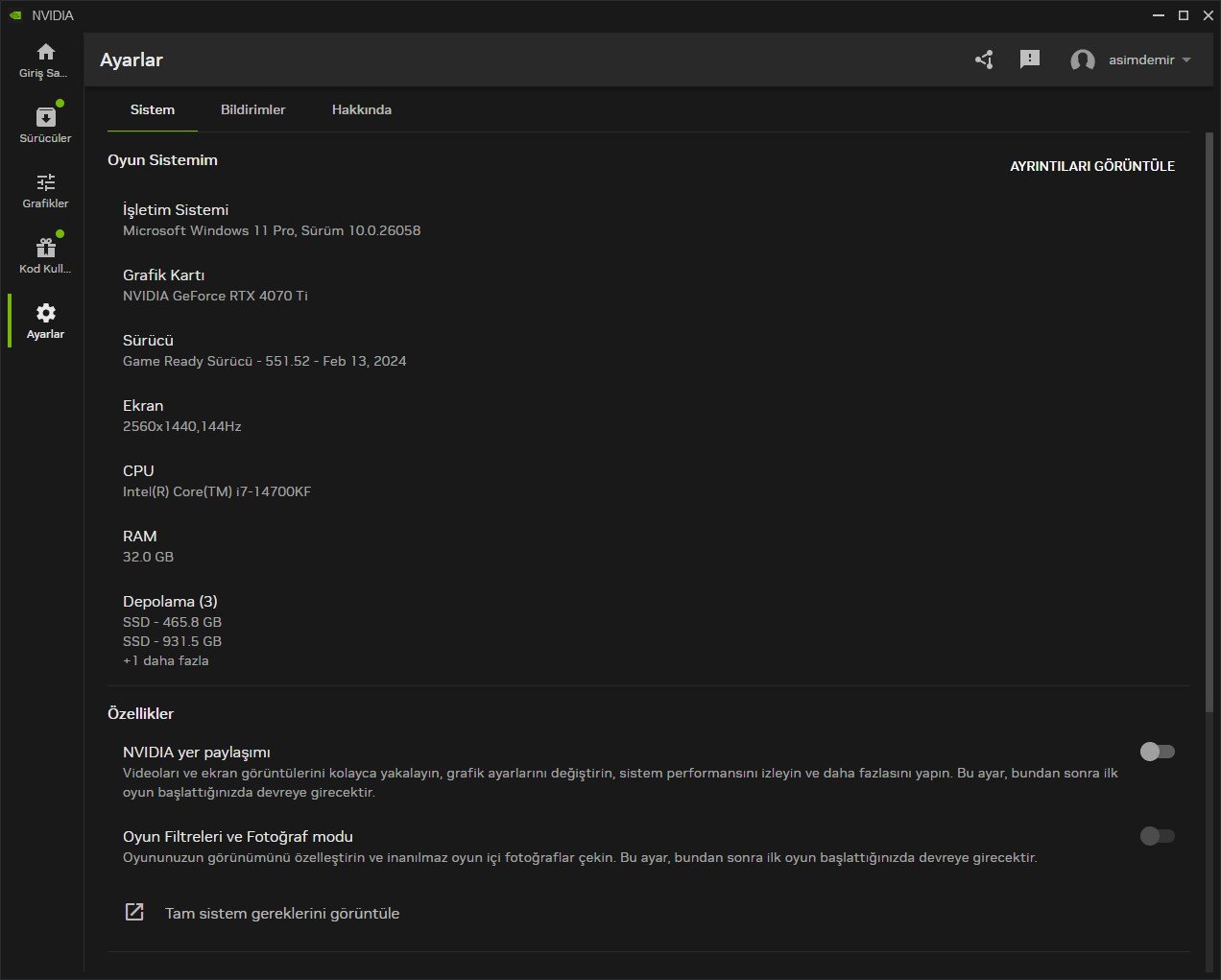Image resolution: width=1221 pixels, height=980 pixels.
Task: Click the asimdemir username
Action: pyautogui.click(x=1141, y=60)
